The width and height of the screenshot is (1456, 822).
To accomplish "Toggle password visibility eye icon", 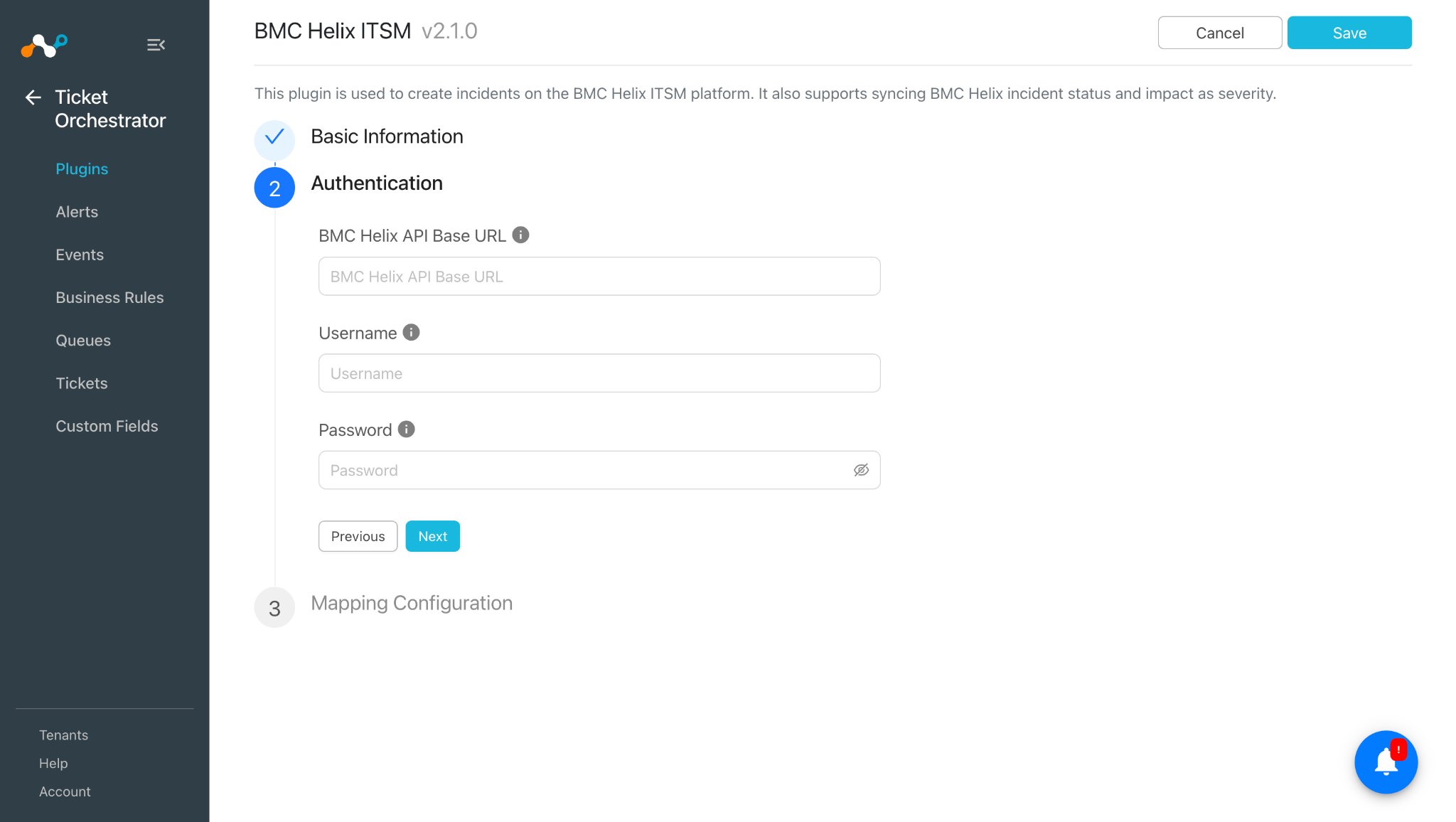I will [x=861, y=470].
